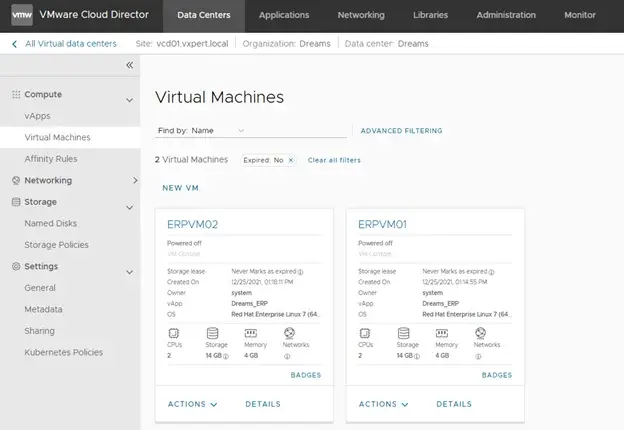Open ADVANCED FILTERING options
The image size is (624, 430).
[401, 131]
